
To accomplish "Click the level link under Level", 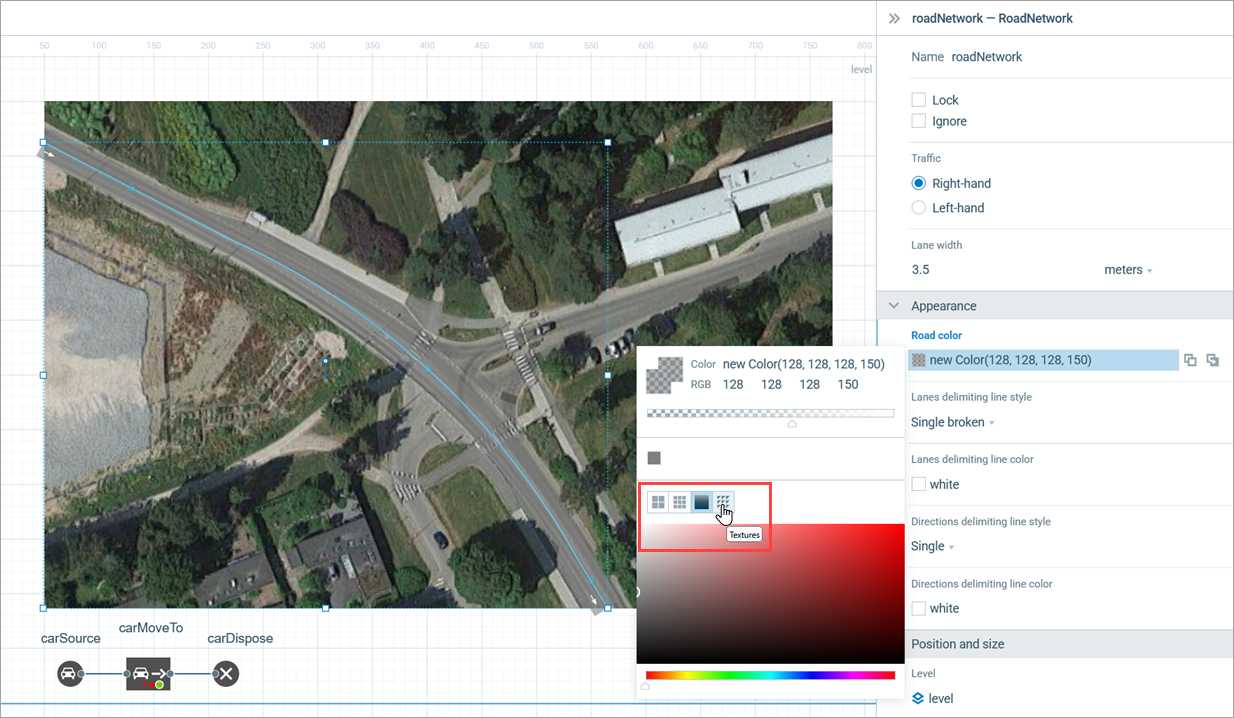I will pyautogui.click(x=940, y=698).
